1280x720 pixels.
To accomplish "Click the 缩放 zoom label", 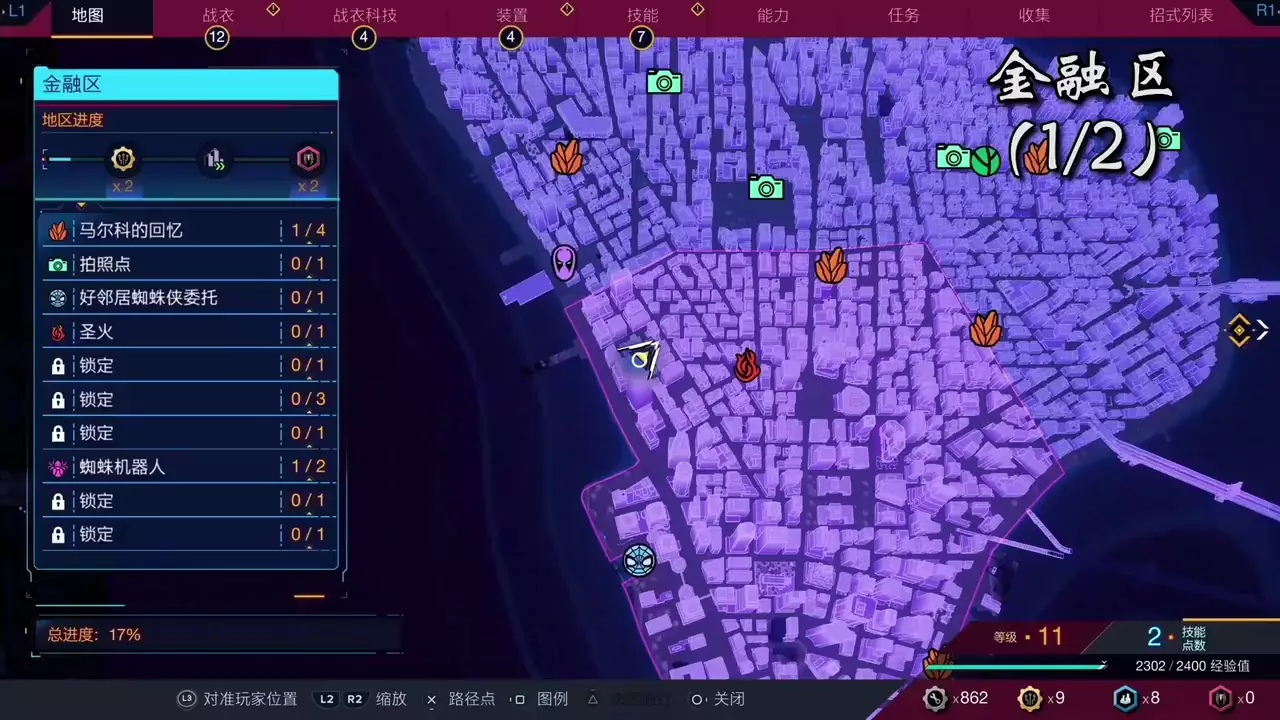I will 391,699.
